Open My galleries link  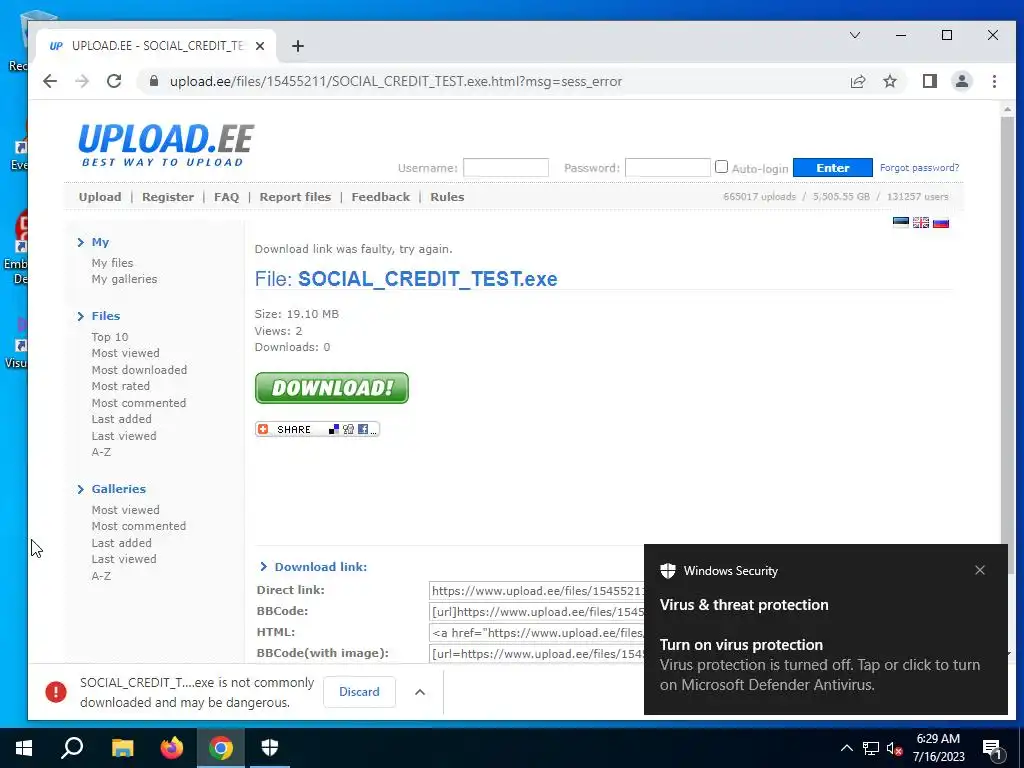coord(124,279)
